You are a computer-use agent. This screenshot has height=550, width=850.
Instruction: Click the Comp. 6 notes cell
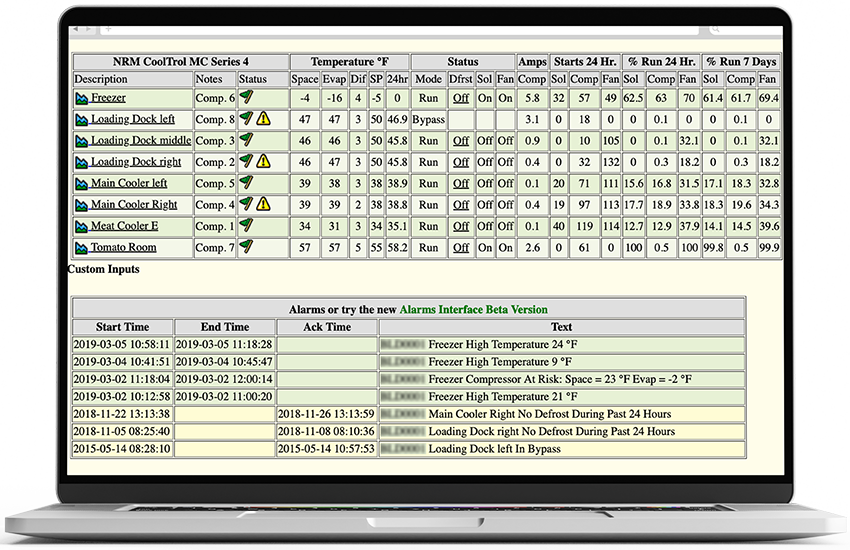coord(215,98)
